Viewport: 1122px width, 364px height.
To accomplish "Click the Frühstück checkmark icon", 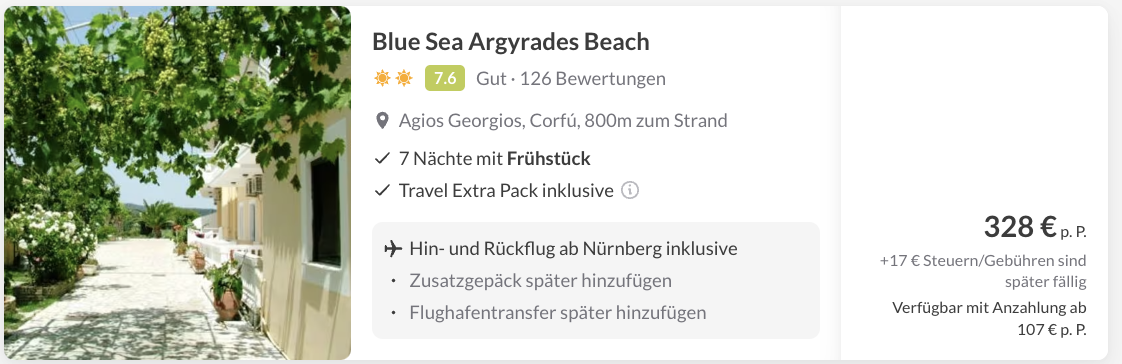I will coord(382,159).
